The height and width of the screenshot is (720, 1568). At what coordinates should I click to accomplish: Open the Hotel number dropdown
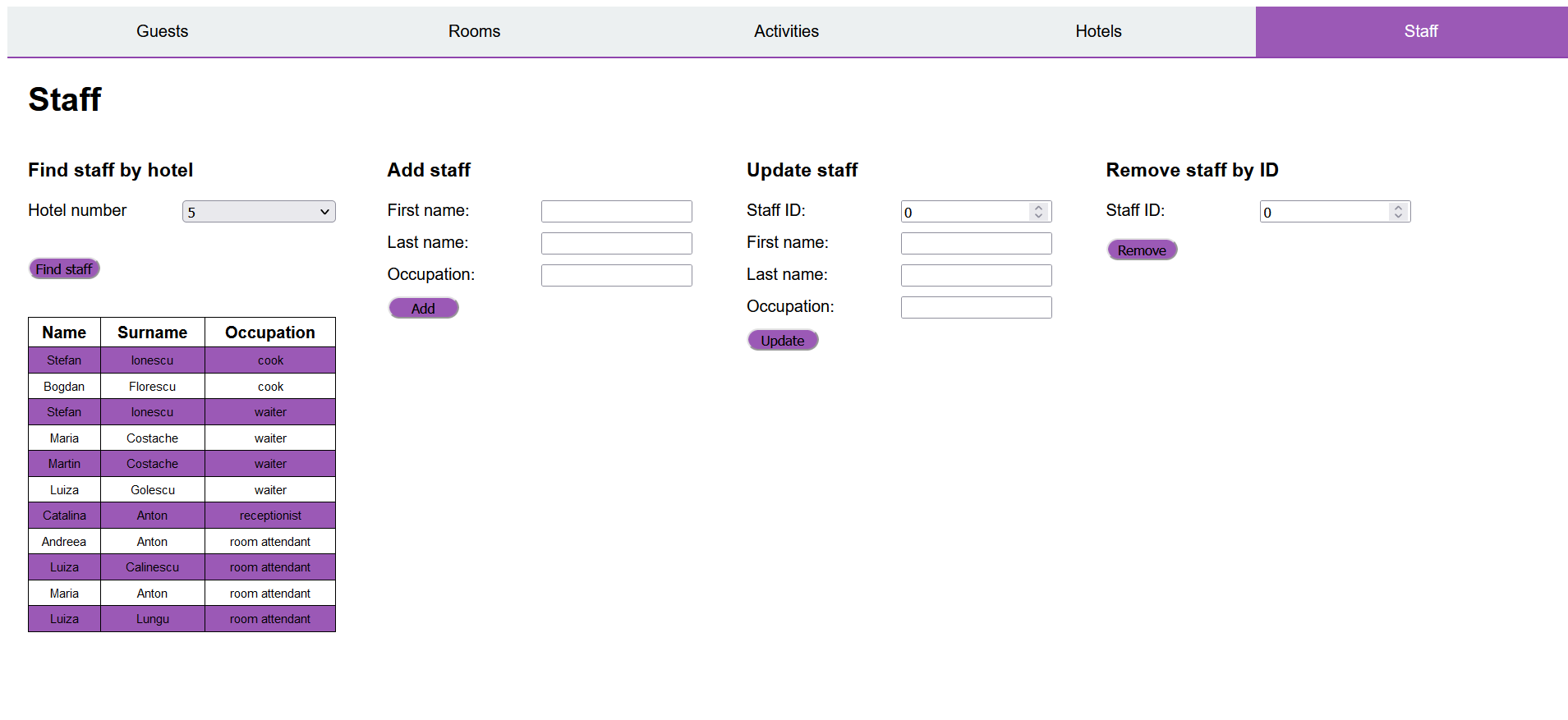pyautogui.click(x=259, y=212)
